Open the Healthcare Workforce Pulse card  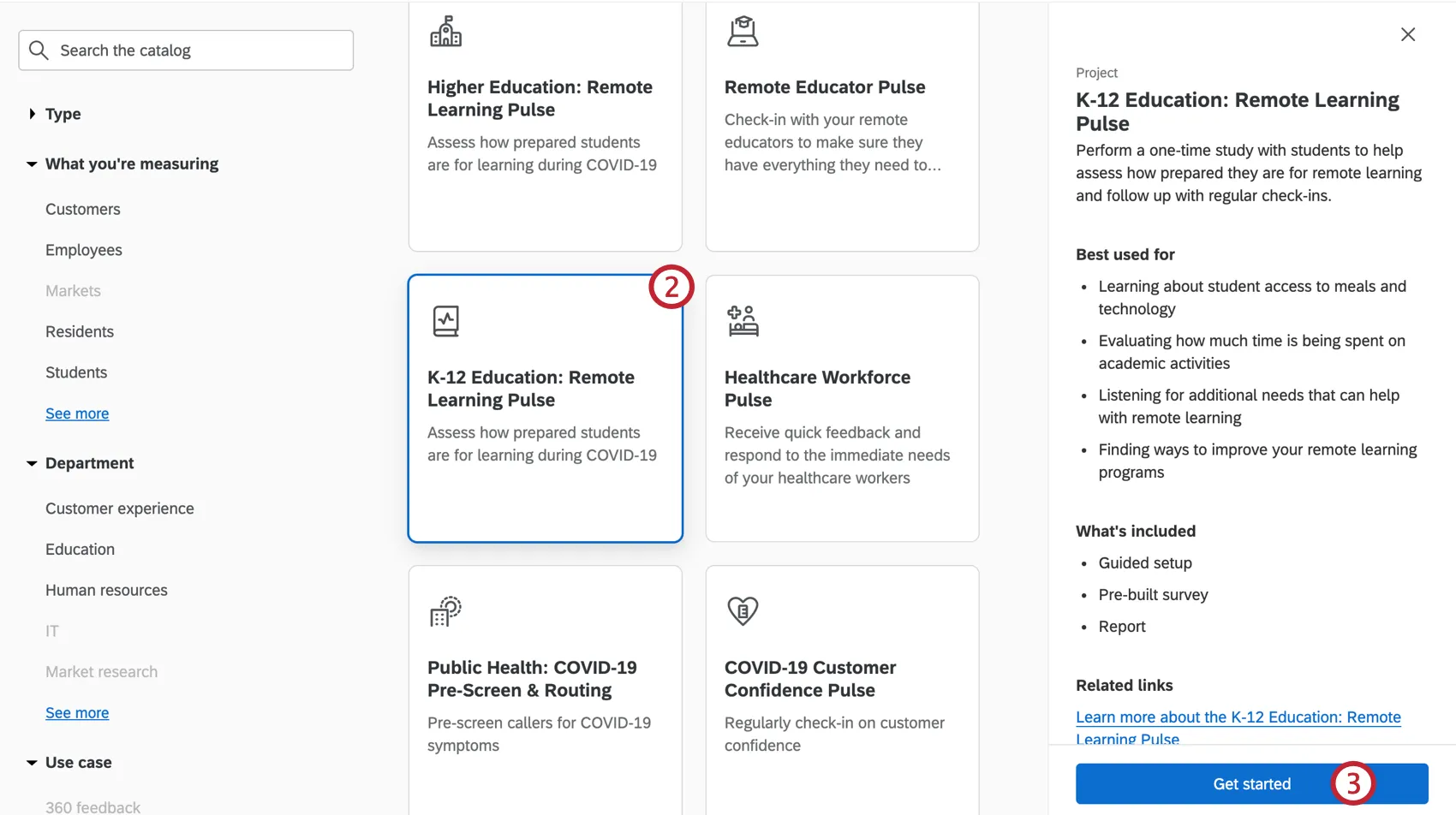click(842, 408)
